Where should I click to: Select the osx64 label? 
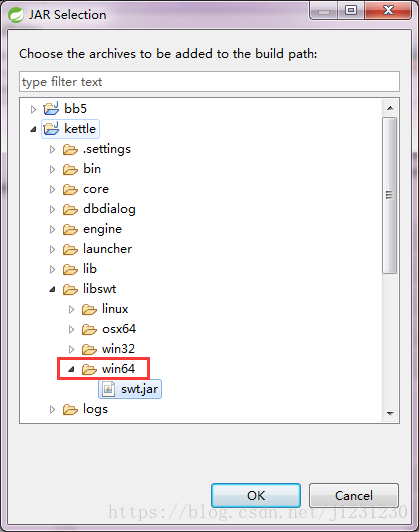tap(119, 329)
